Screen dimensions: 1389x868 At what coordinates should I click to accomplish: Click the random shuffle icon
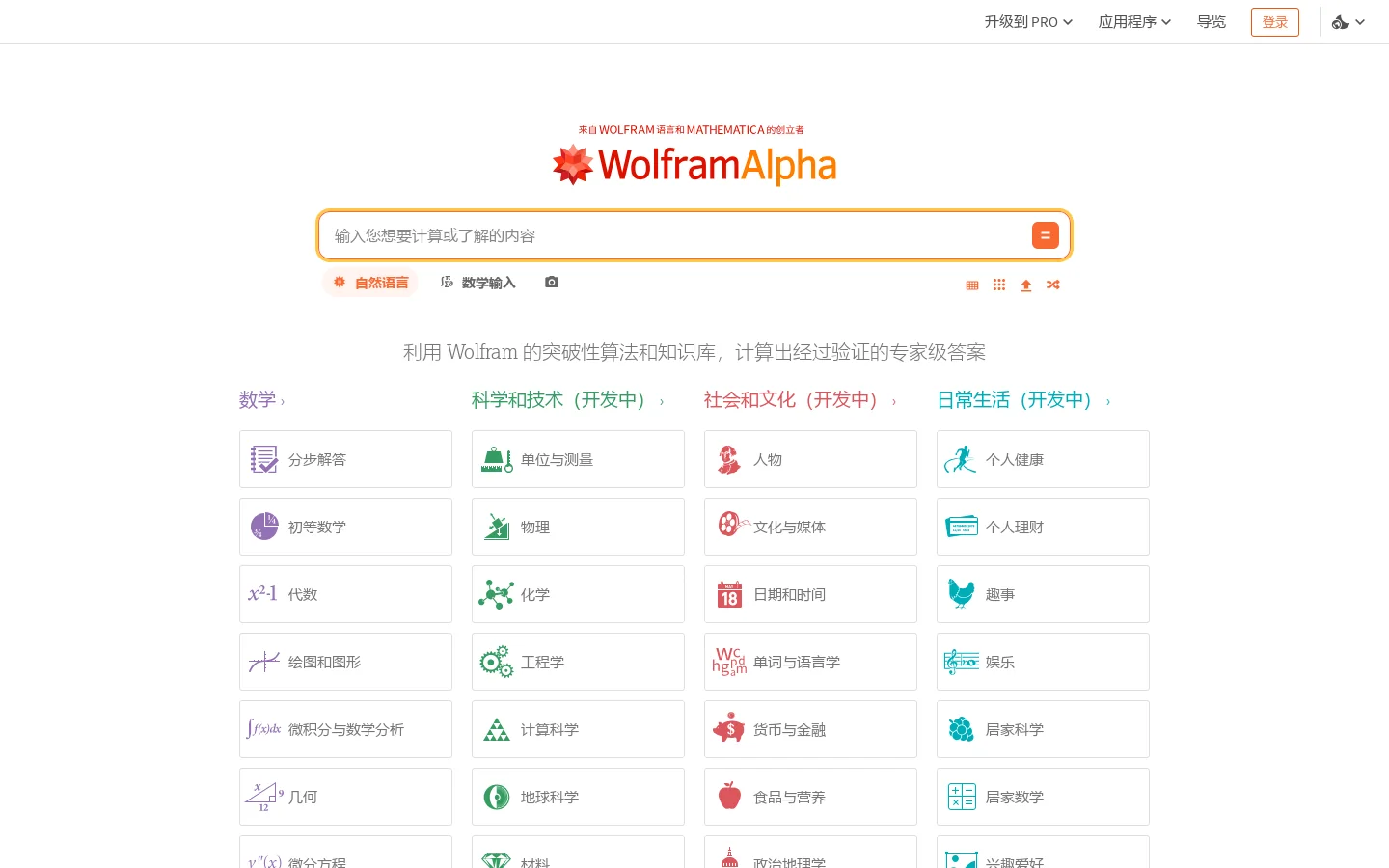click(1053, 285)
